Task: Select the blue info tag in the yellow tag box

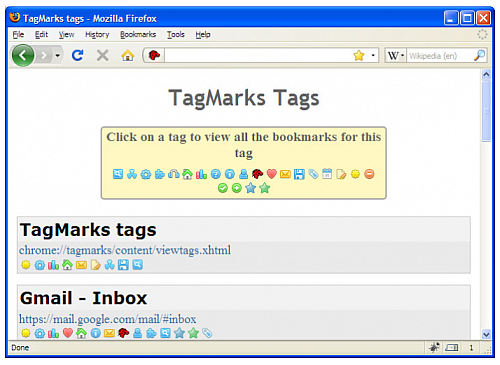Action: coord(230,174)
